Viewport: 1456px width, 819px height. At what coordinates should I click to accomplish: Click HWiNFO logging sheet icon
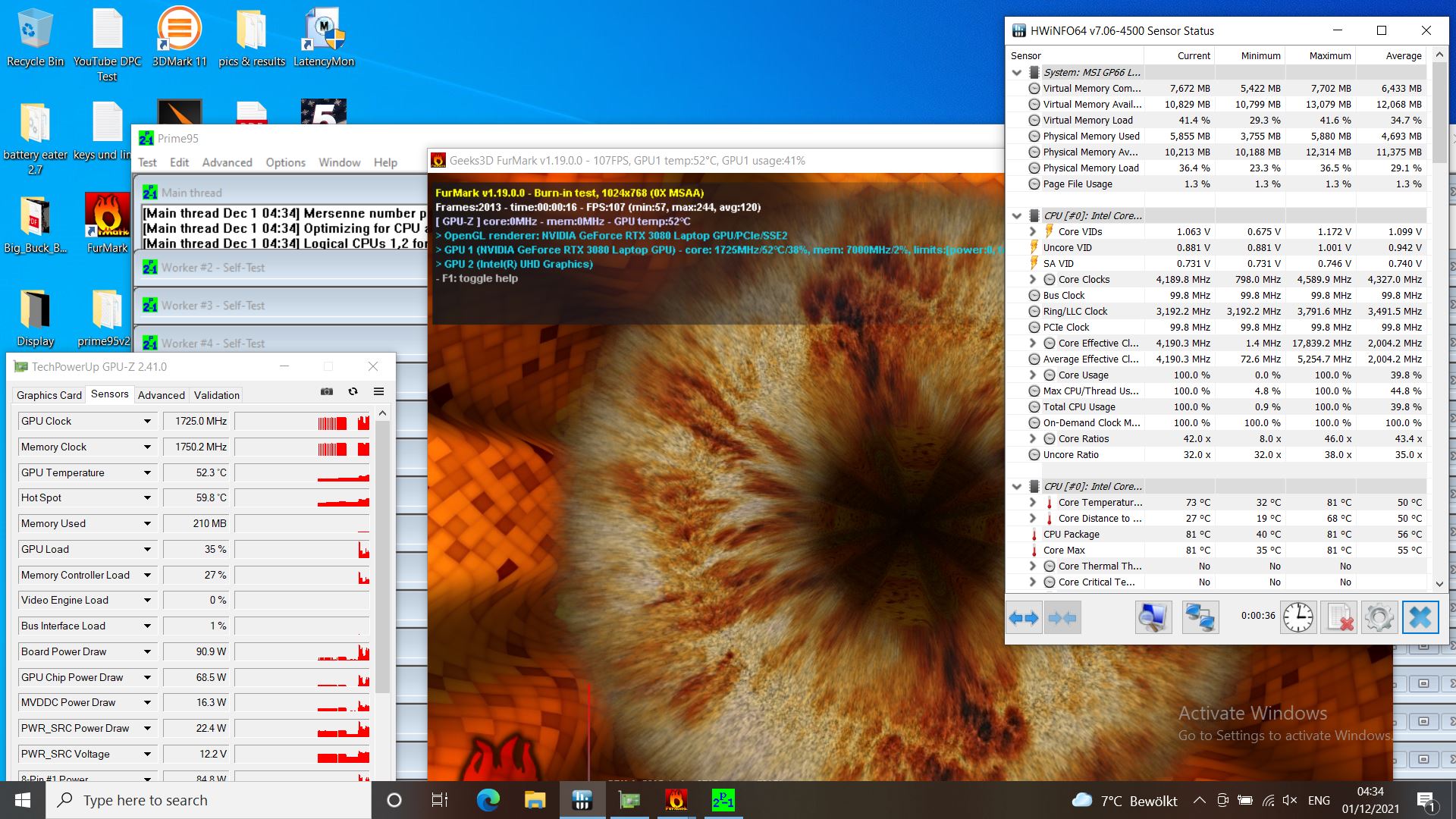pos(1339,617)
